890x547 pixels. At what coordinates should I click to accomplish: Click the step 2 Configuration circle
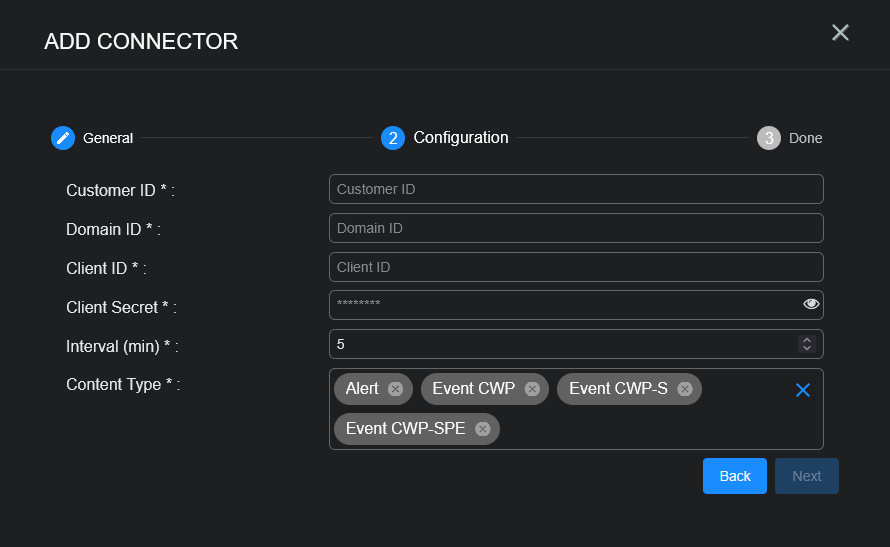pos(393,138)
